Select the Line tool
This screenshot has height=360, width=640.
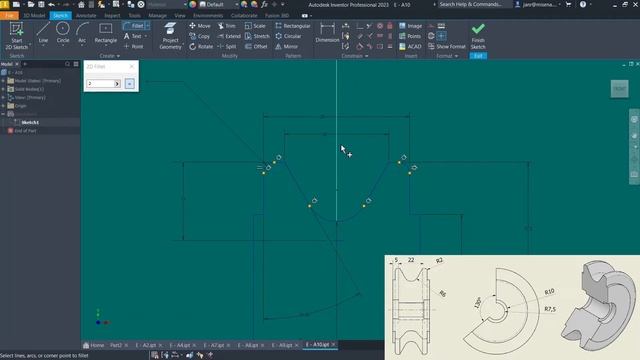43,33
